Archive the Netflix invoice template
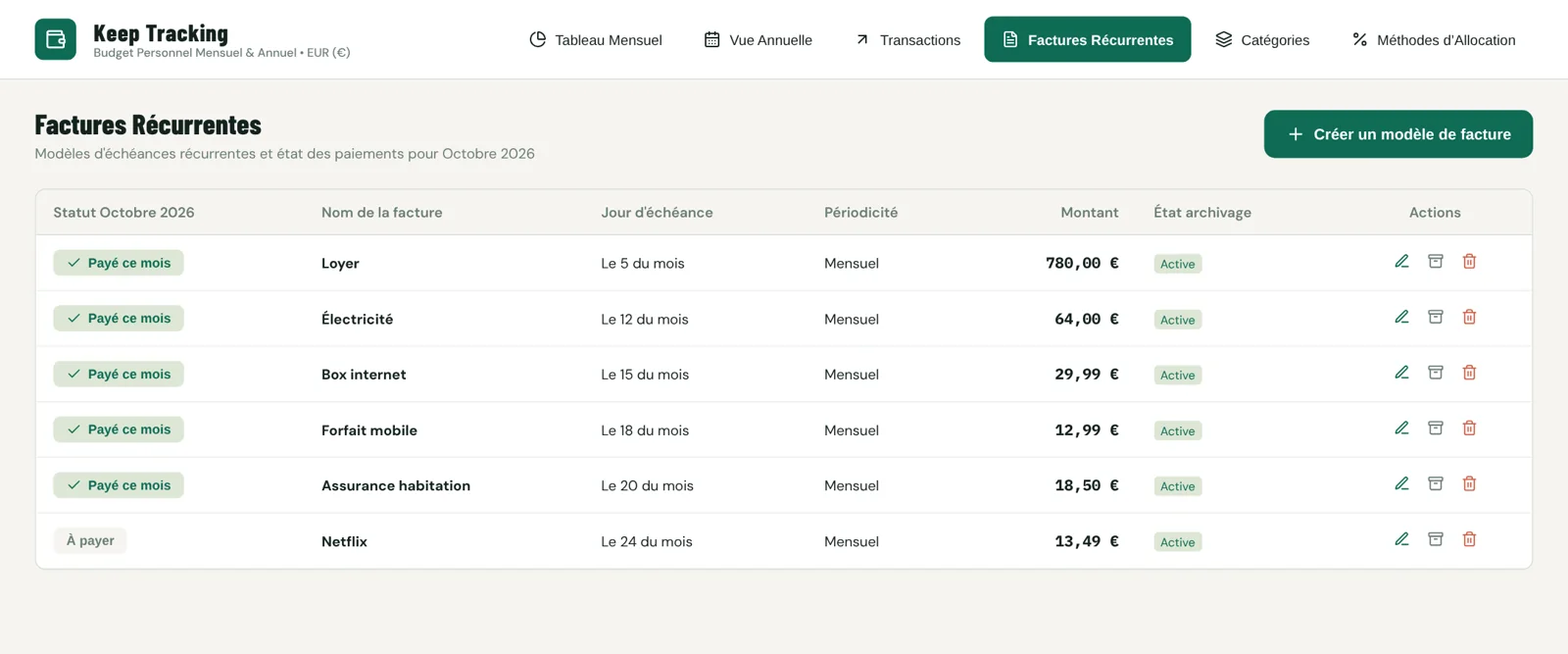The image size is (1568, 654). coord(1436,539)
